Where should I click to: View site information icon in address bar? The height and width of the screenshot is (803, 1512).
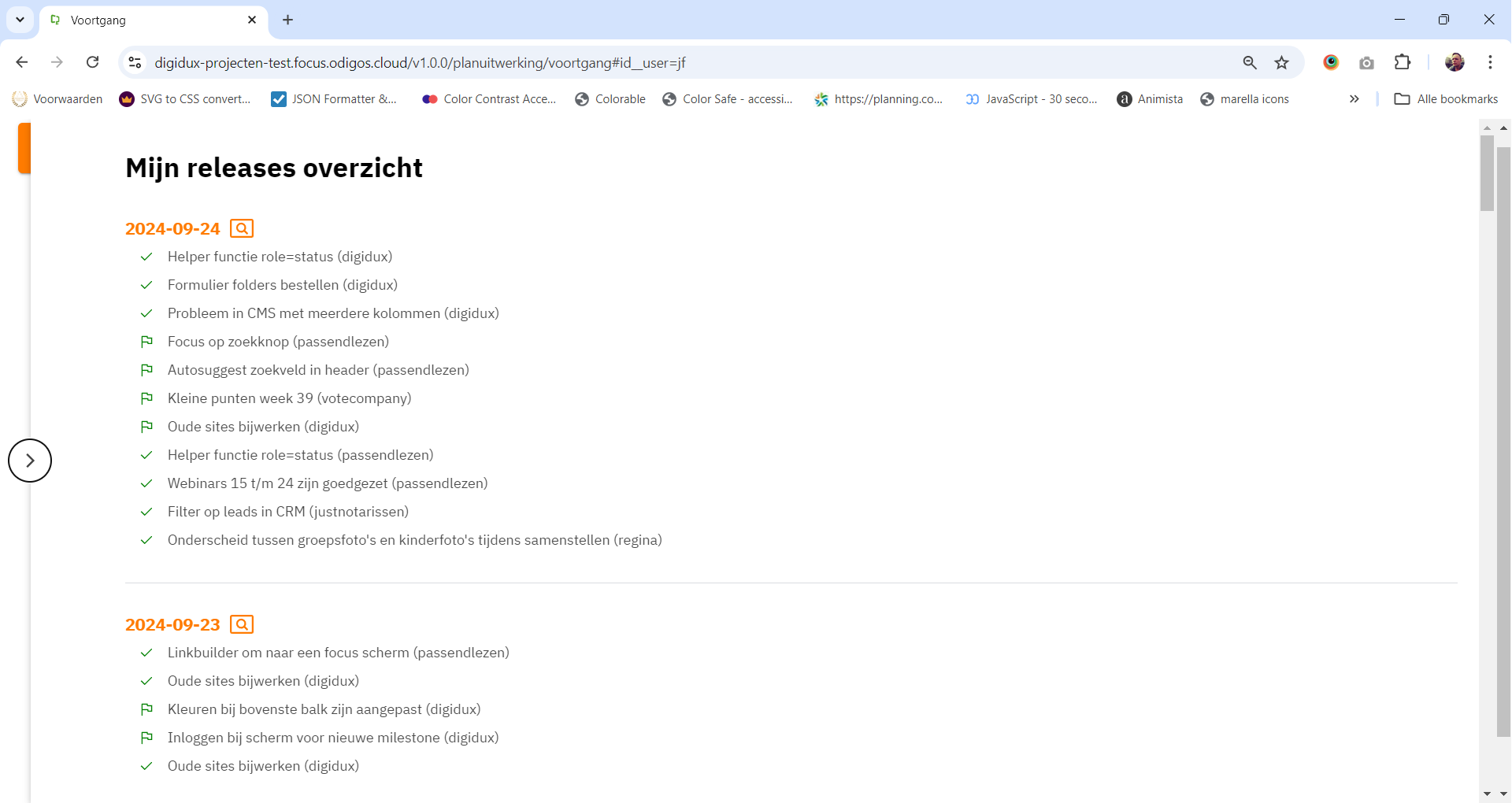135,62
